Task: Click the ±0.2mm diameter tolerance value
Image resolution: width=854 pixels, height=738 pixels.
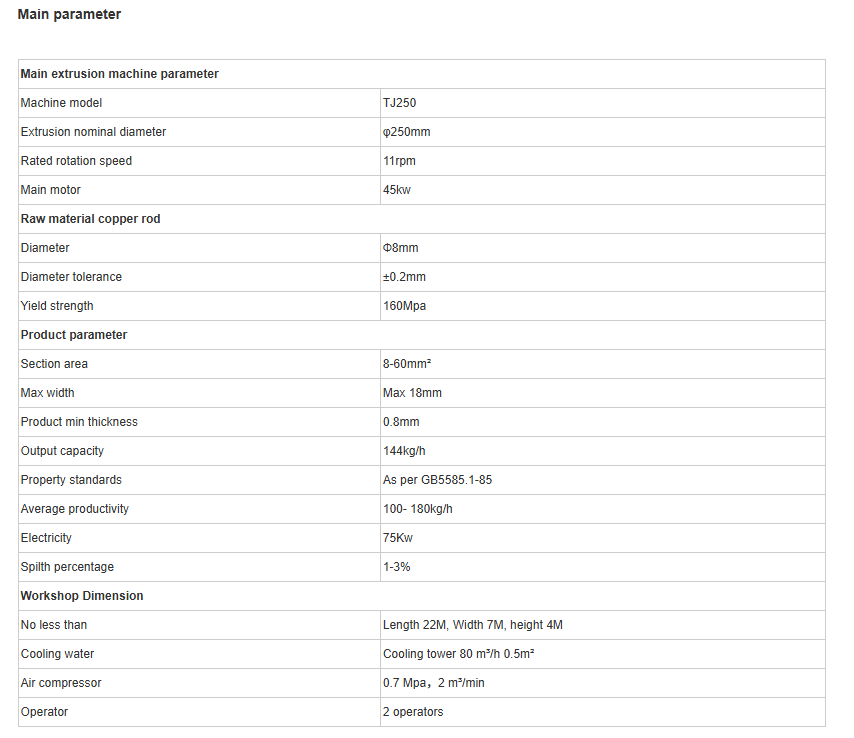Action: coord(404,277)
